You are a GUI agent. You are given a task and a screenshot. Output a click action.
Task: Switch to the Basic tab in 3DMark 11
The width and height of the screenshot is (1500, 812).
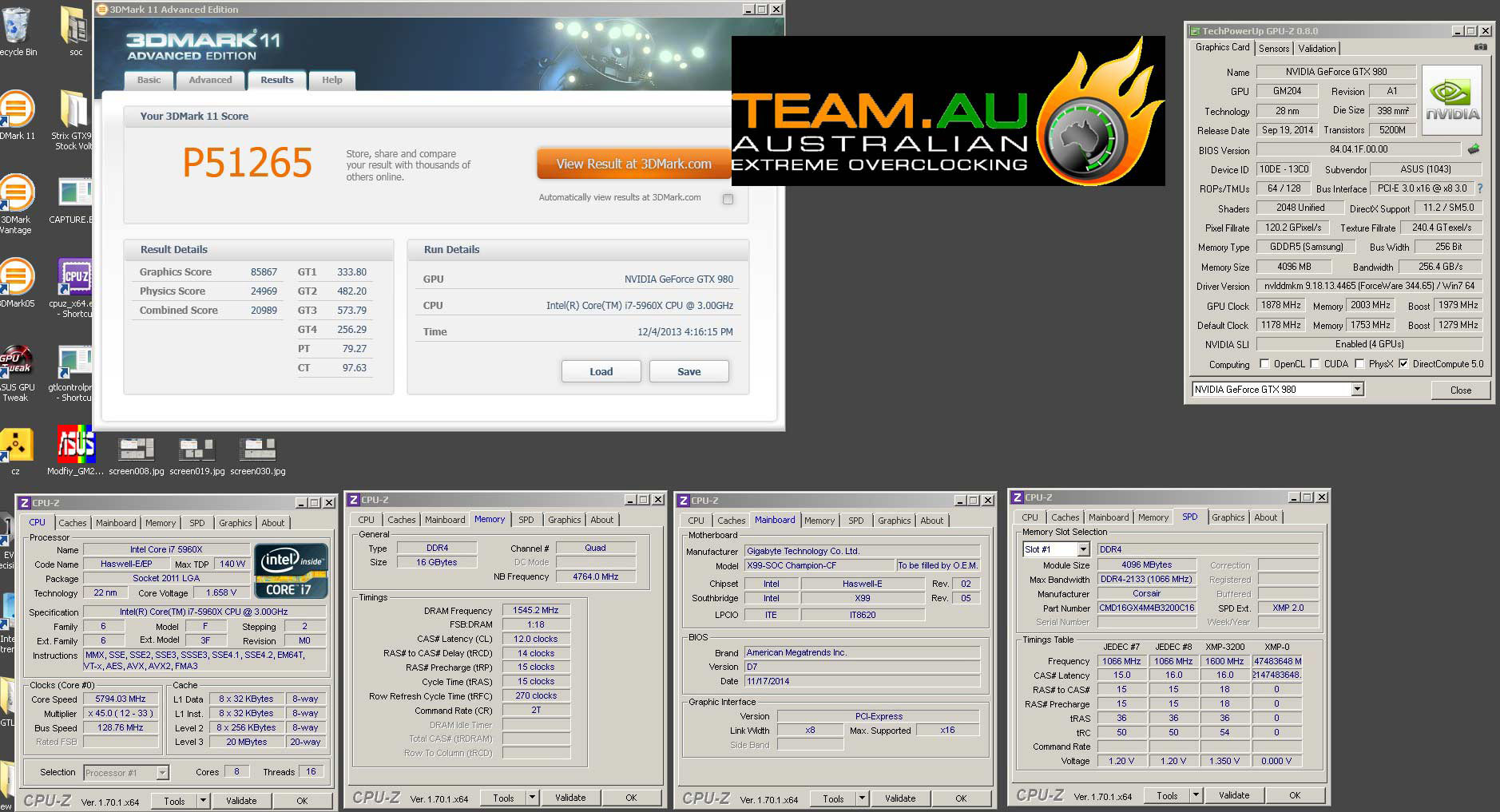149,80
